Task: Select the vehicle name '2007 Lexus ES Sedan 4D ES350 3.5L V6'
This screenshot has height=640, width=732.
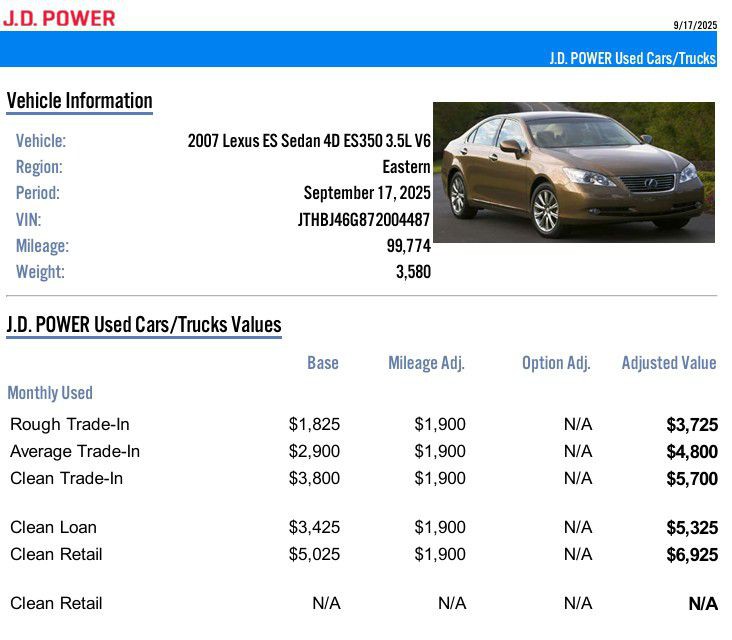Action: [x=309, y=141]
